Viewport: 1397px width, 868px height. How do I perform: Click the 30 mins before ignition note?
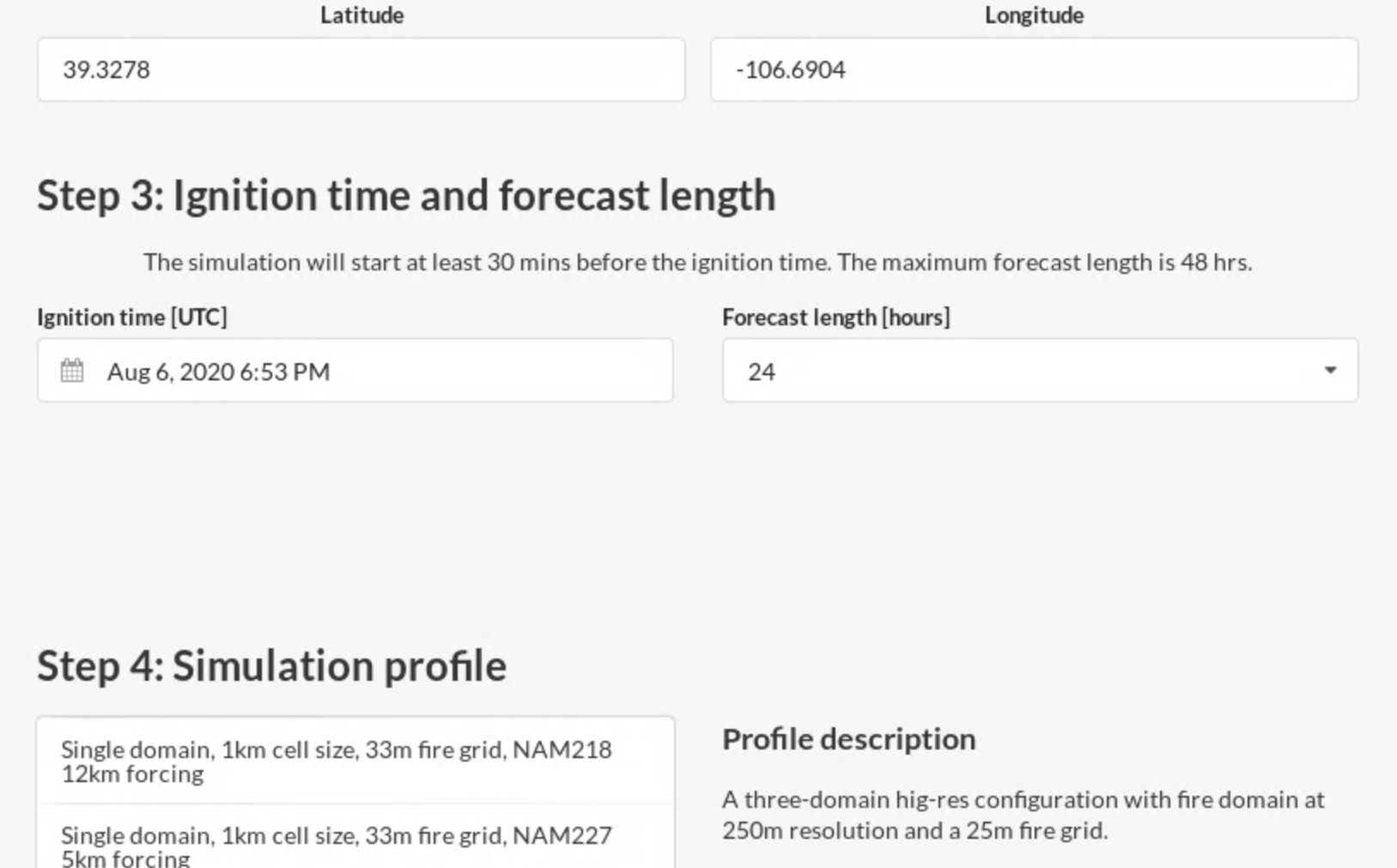(487, 262)
